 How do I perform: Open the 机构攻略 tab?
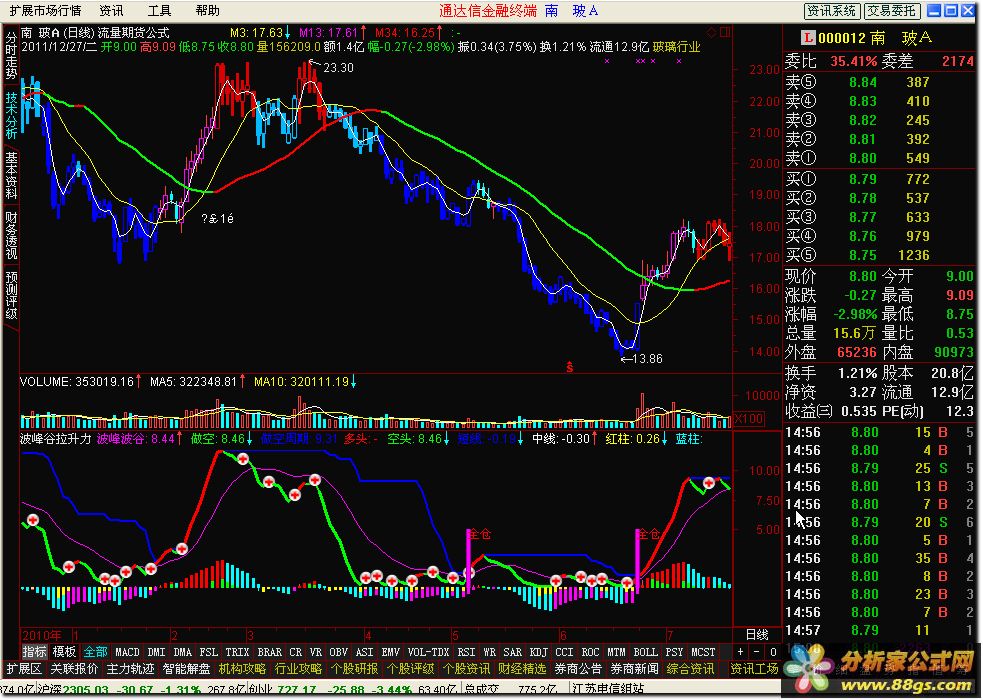coord(242,669)
